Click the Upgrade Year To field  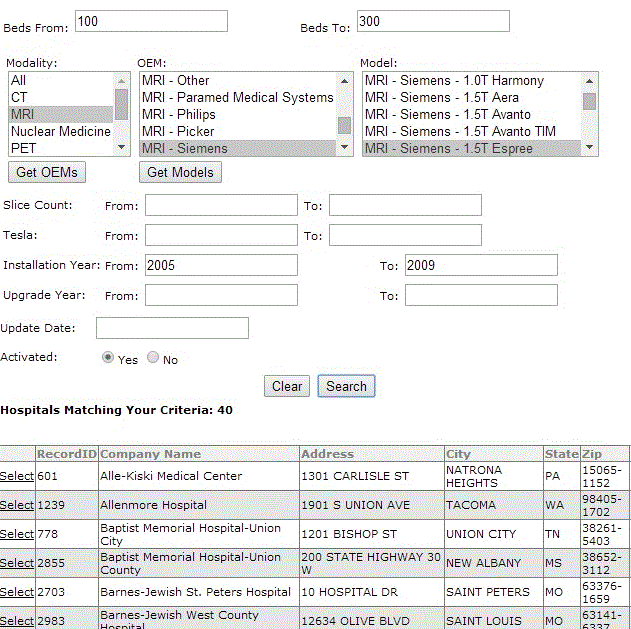481,295
